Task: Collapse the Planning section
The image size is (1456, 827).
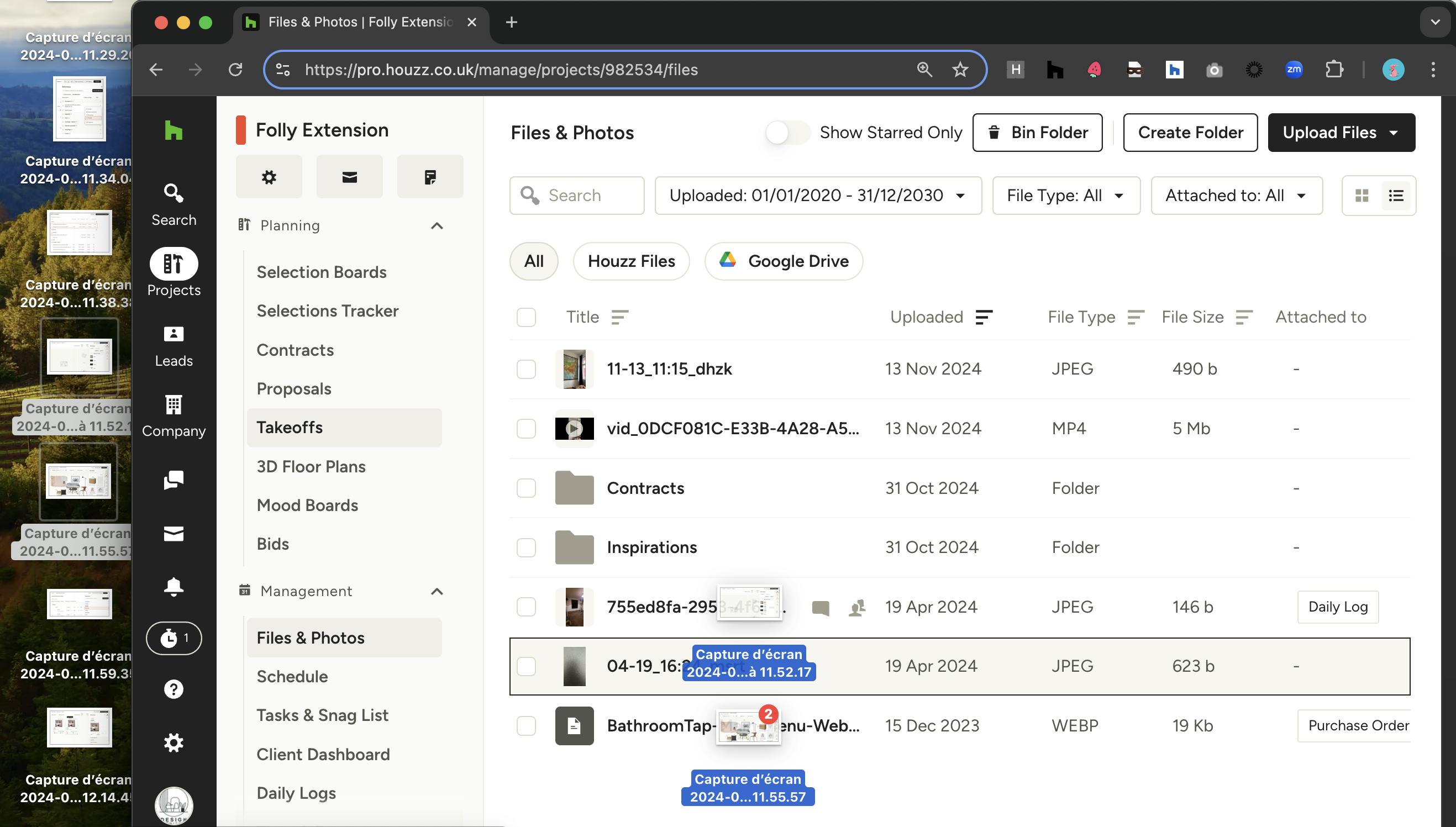Action: click(x=437, y=225)
